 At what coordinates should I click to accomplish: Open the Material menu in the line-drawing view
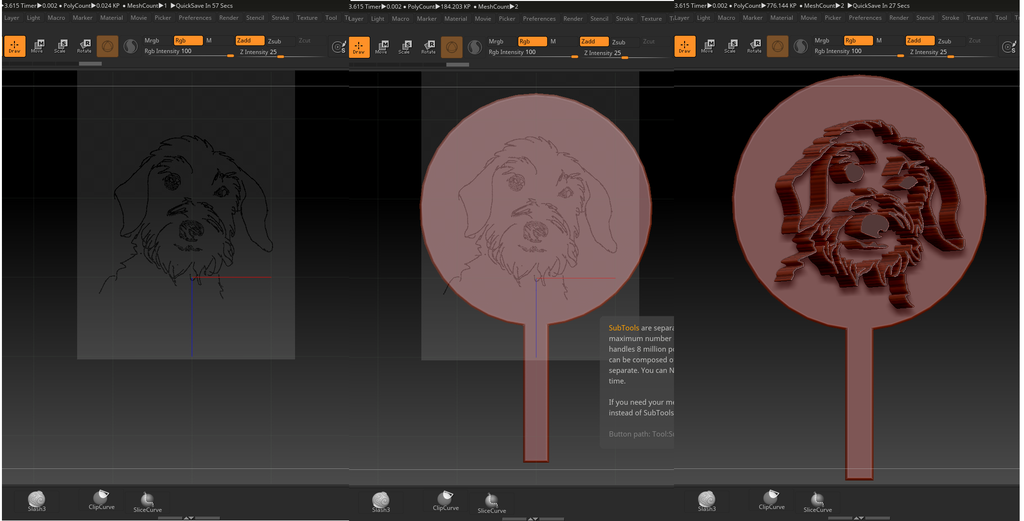pyautogui.click(x=112, y=18)
